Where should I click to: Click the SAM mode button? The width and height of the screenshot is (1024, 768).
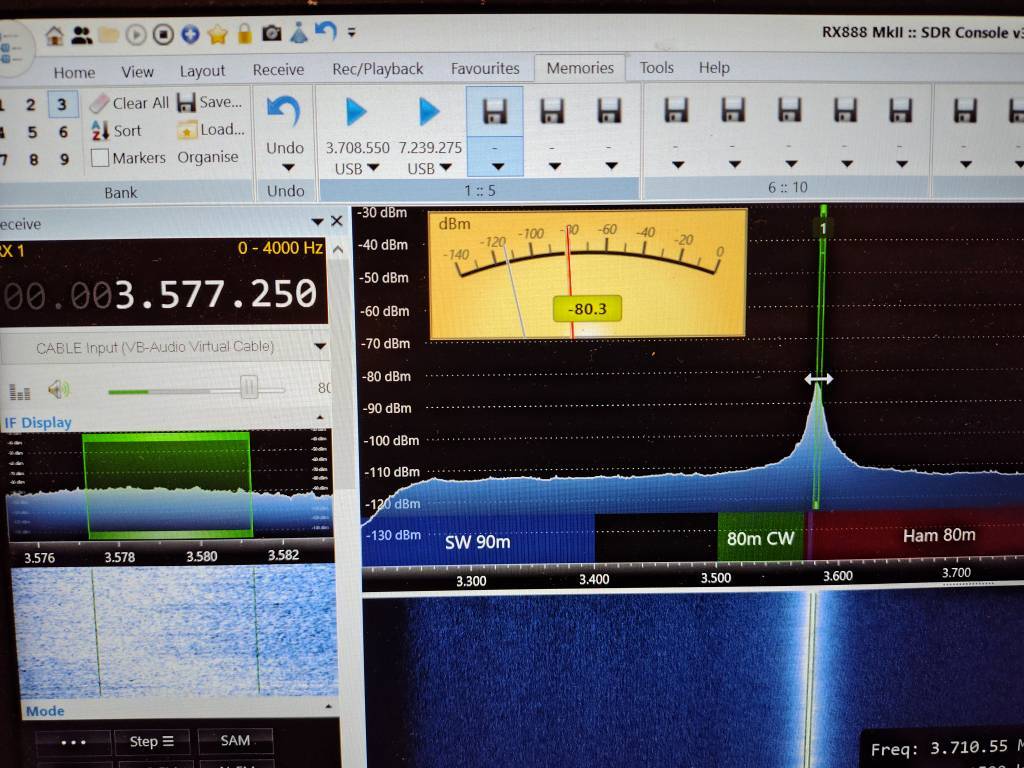point(235,740)
